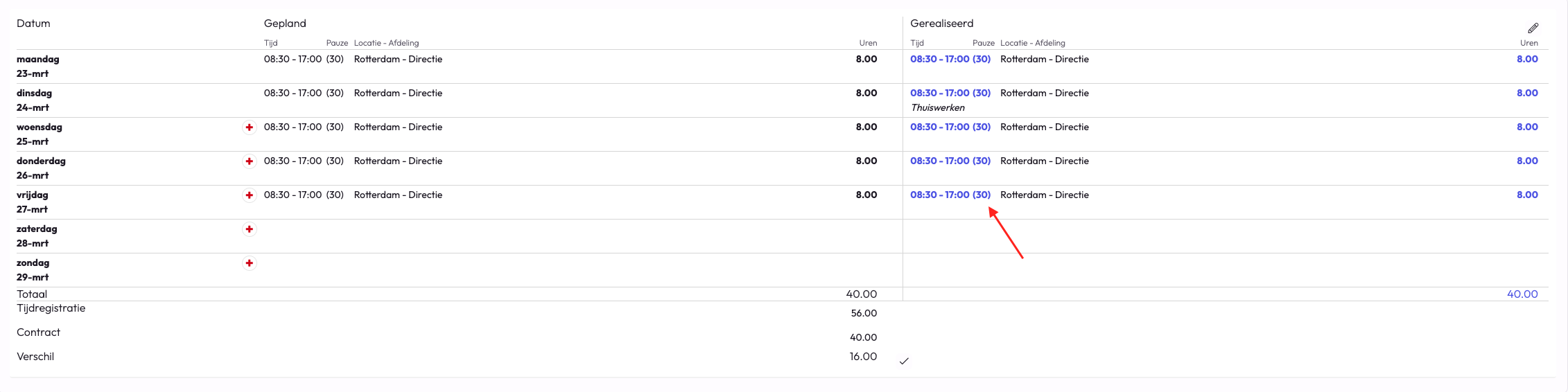Screen dimensions: 1568x392
Task: Click the red plus icon for vrijdag
Action: (x=250, y=195)
